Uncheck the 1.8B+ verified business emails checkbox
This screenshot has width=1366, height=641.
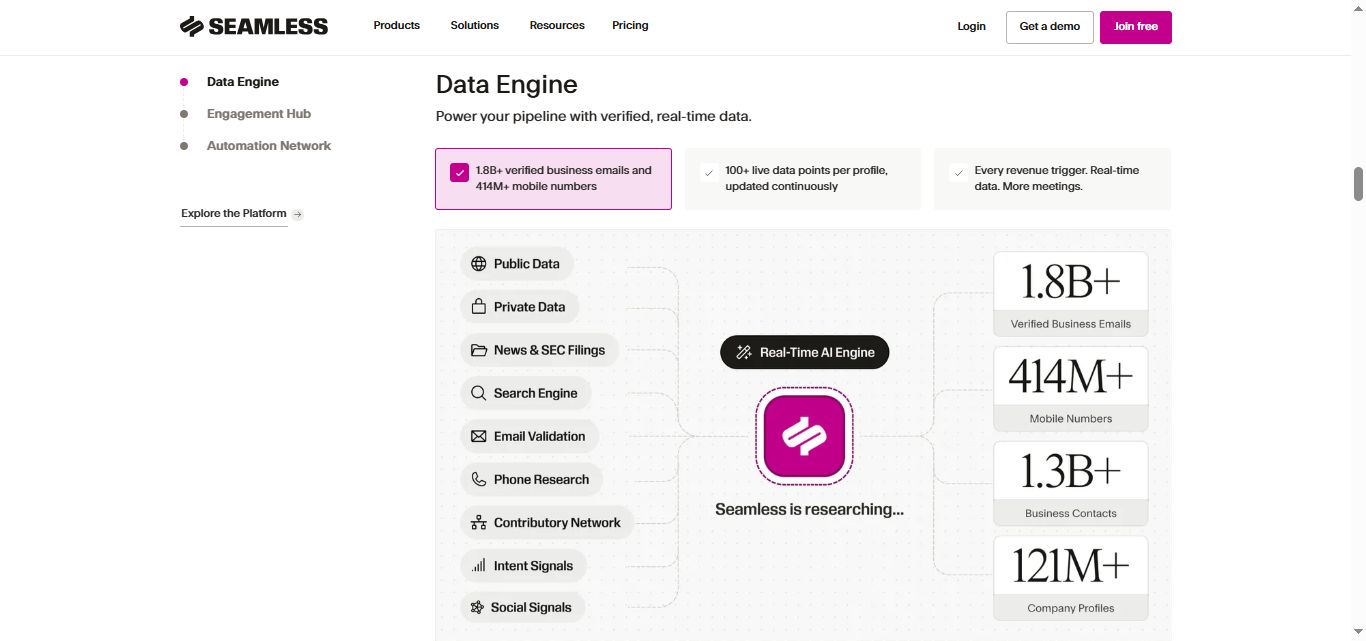click(460, 172)
